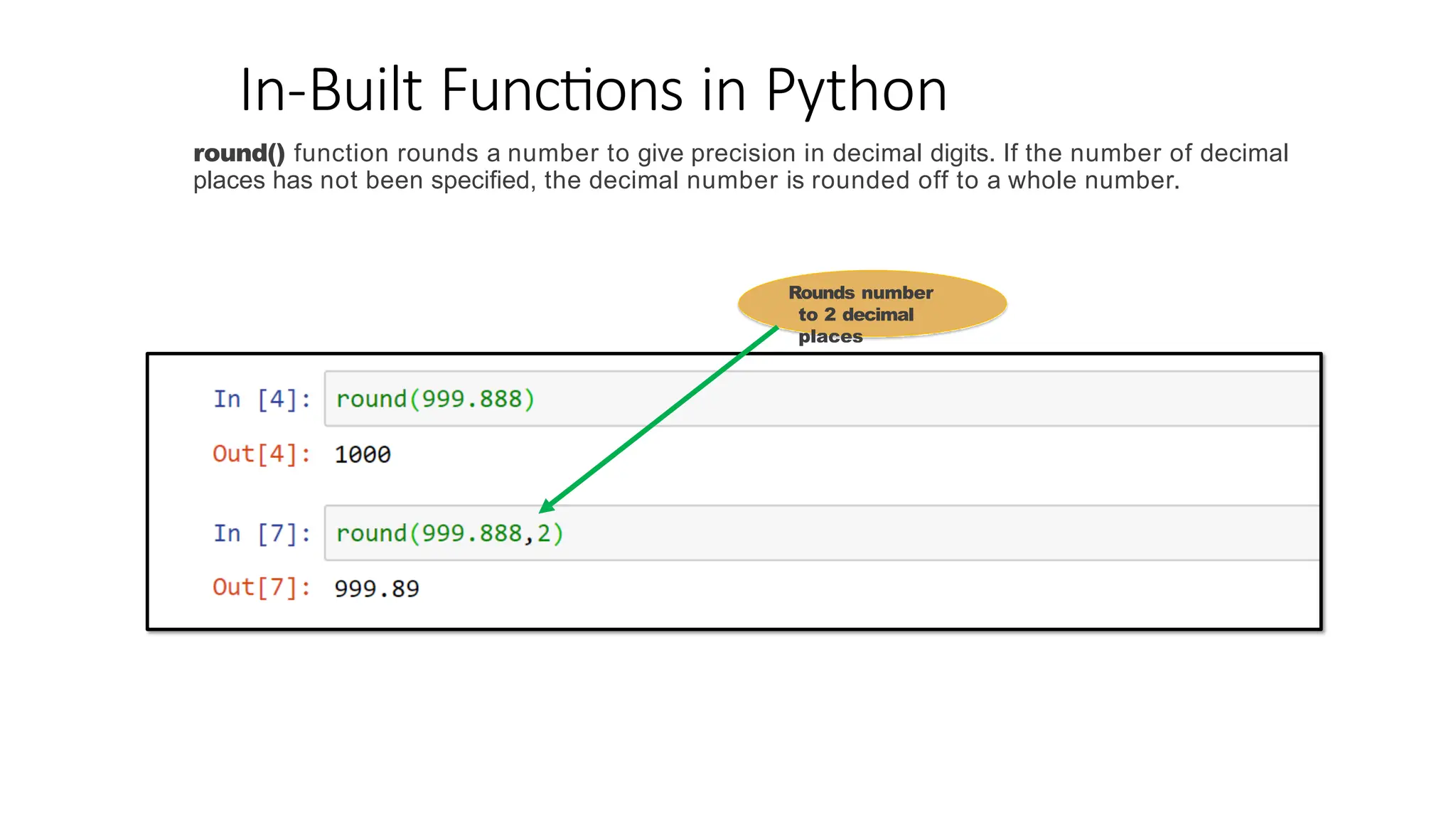Click the word 'decimal' inside the orange callout
This screenshot has width=1456, height=819.
click(x=877, y=314)
